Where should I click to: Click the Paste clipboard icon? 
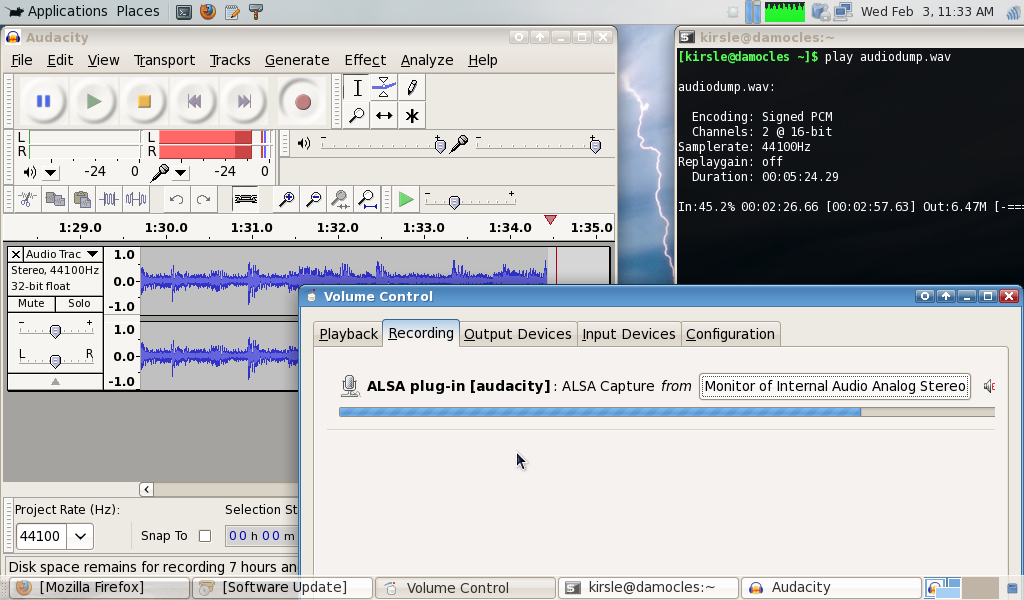[82, 199]
